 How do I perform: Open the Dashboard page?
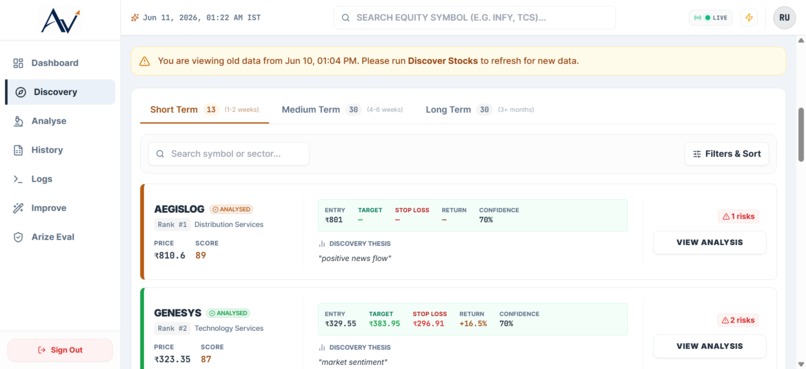[60, 63]
